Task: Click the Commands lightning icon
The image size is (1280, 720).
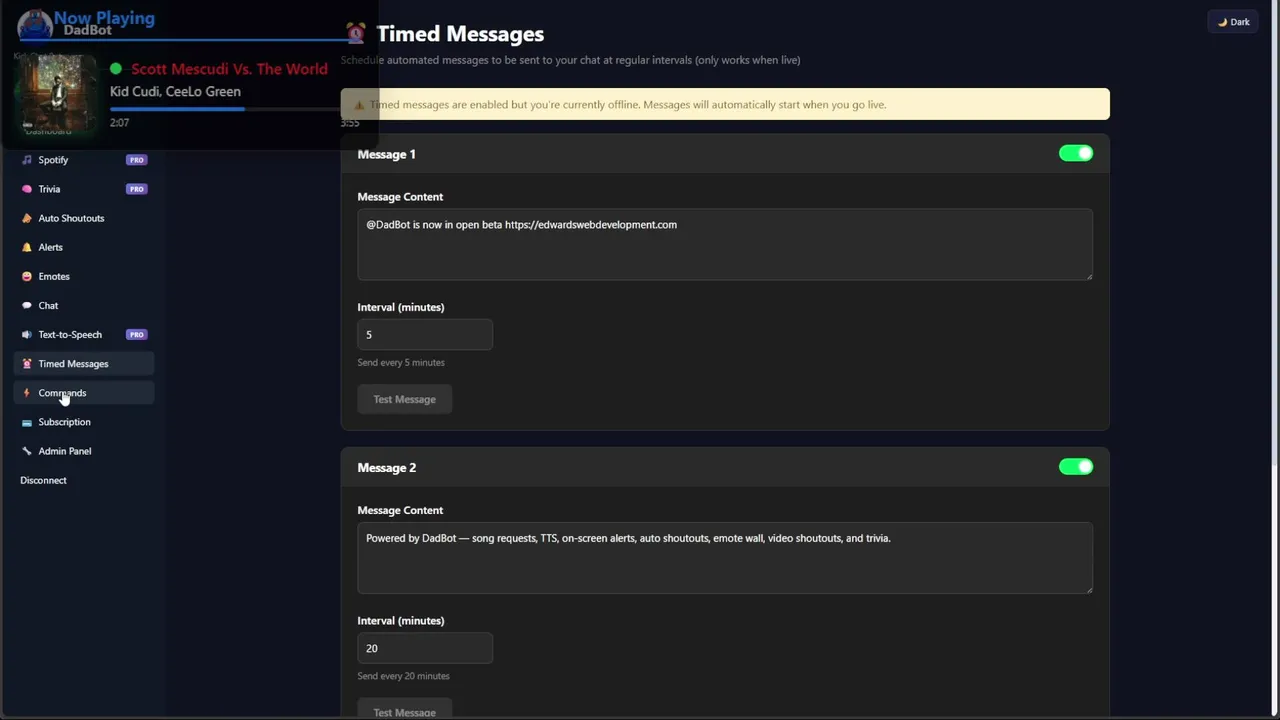Action: click(27, 393)
